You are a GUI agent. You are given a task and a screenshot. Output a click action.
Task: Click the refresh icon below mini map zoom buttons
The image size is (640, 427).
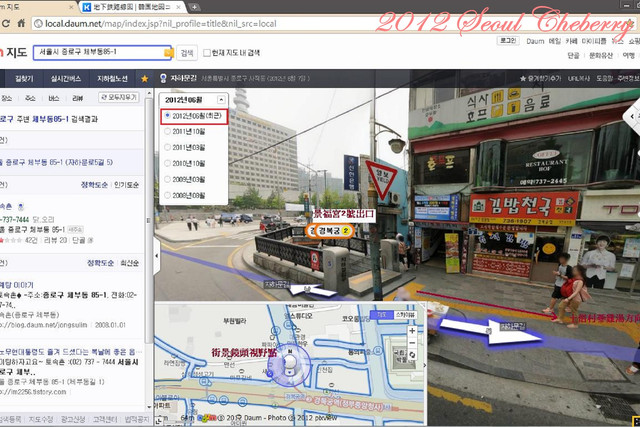pyautogui.click(x=412, y=355)
